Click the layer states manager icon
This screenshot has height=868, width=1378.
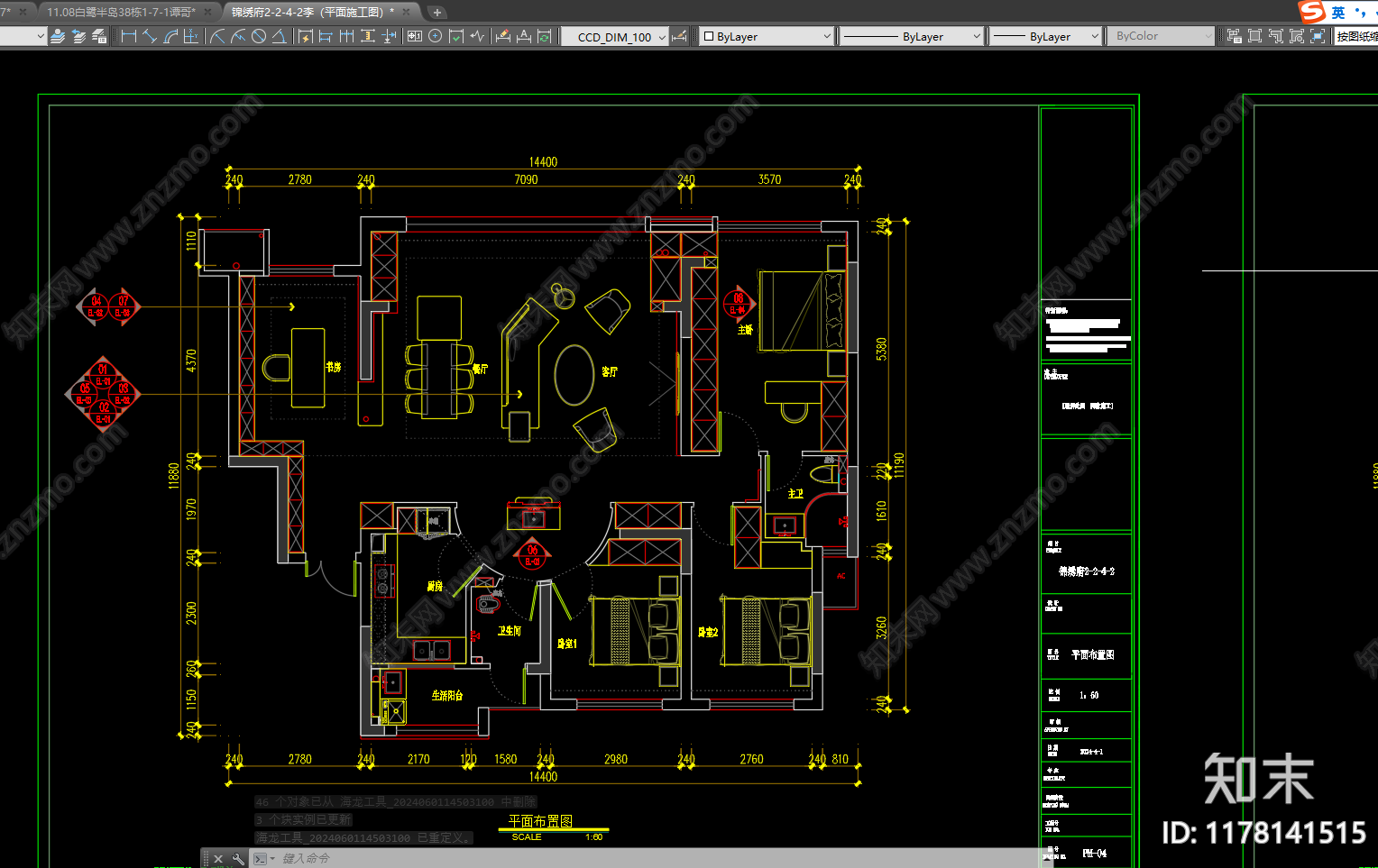[99, 36]
